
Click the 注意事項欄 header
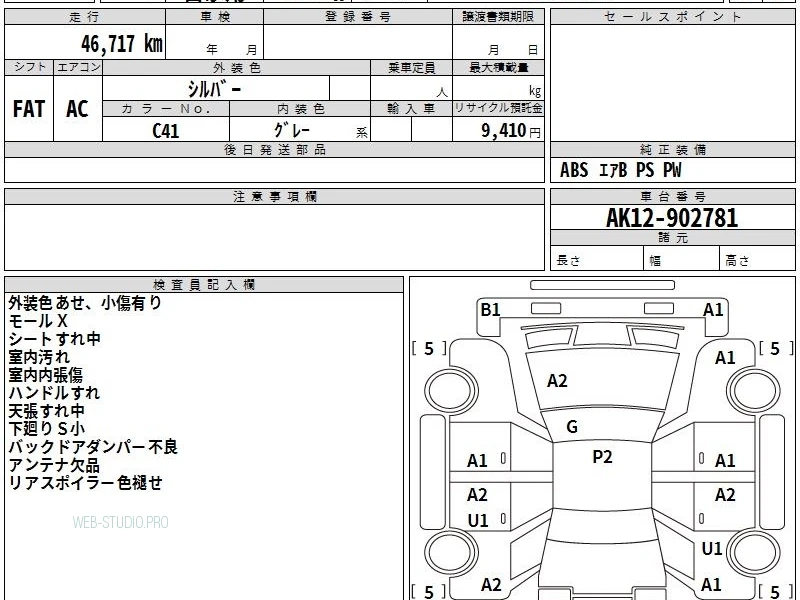pos(274,196)
